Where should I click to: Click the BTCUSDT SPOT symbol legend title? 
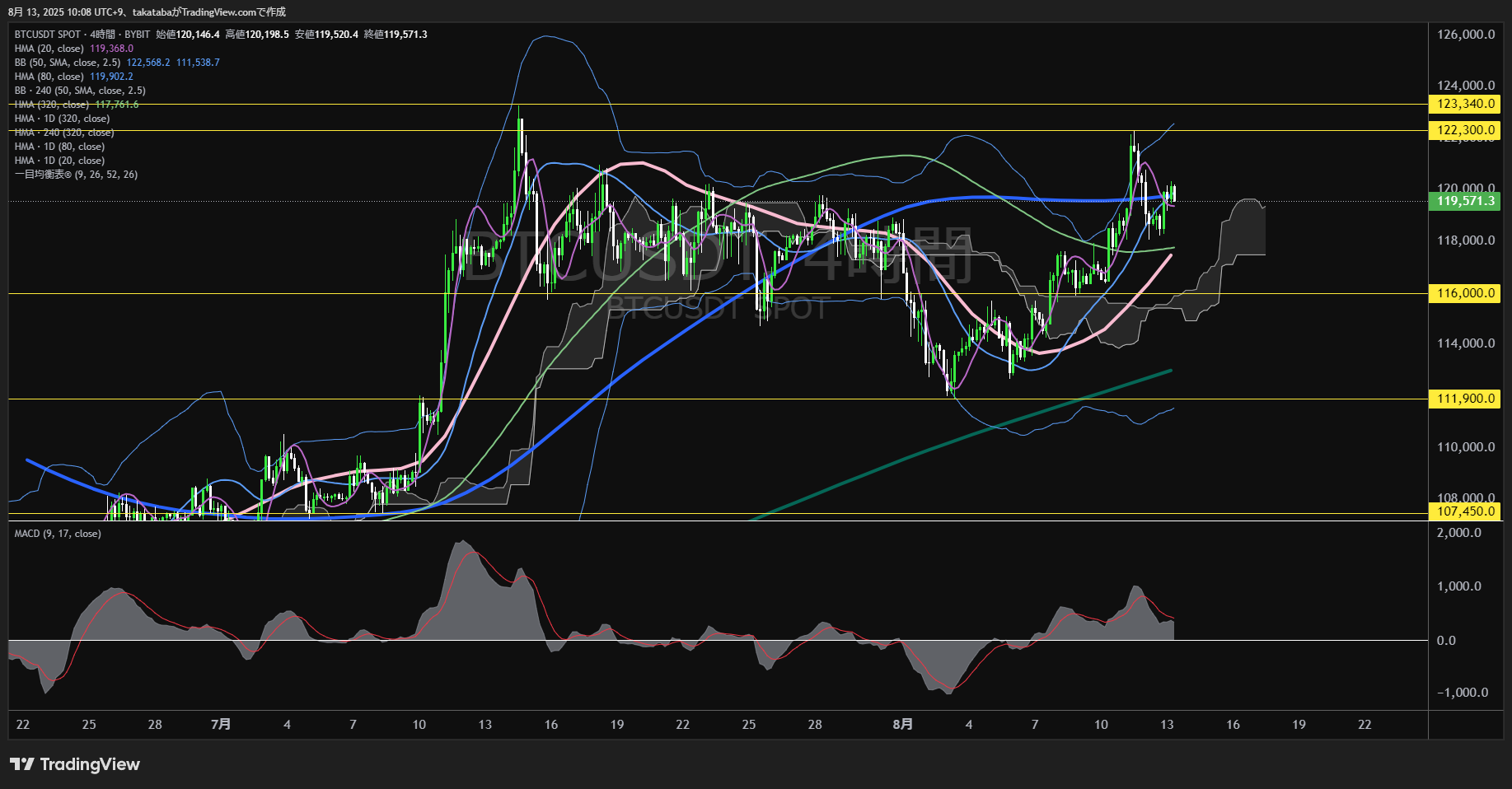[82, 35]
